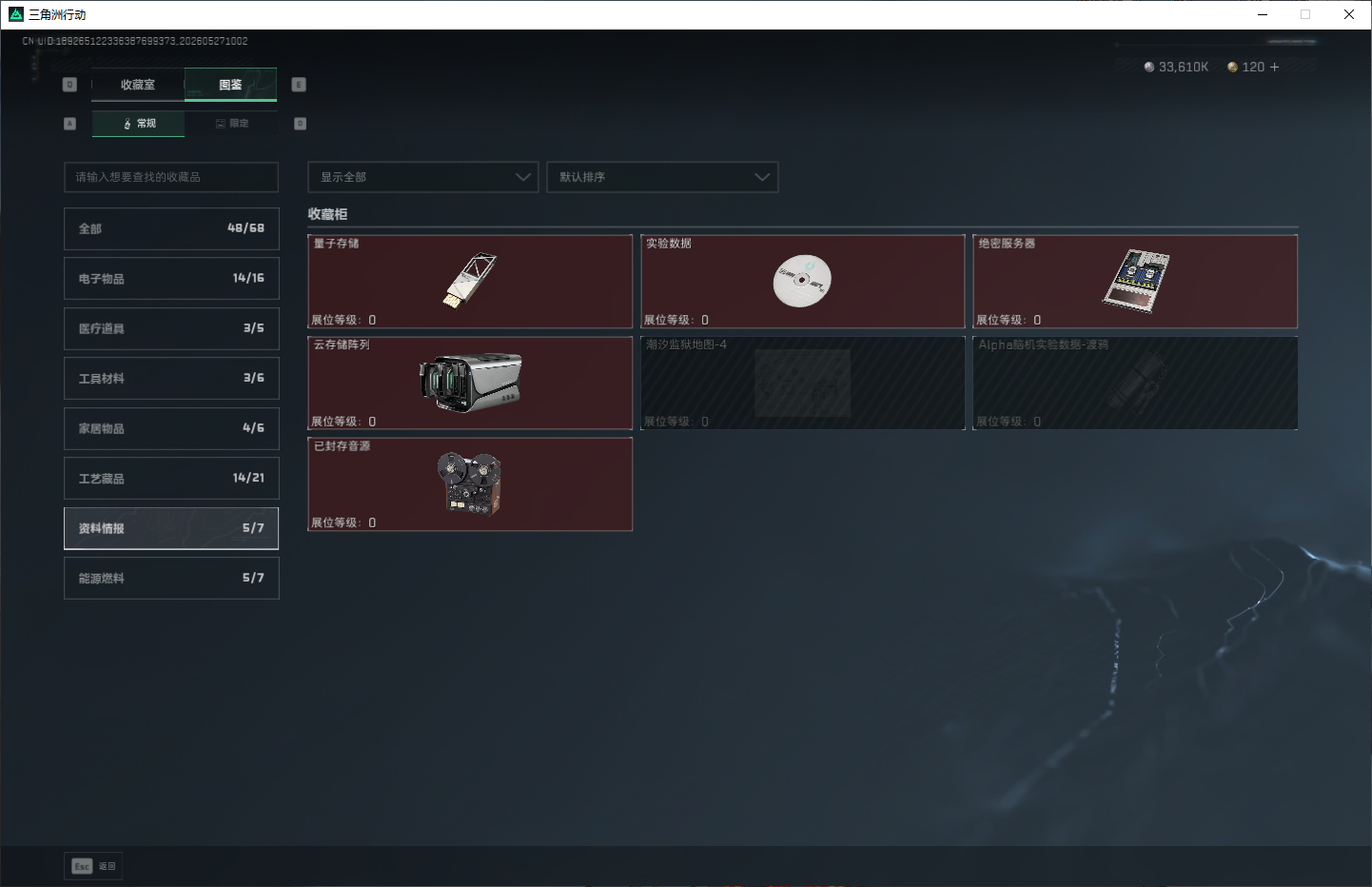Open the locked Alpha脑机实验数据 card
The width and height of the screenshot is (1372, 887).
1135,383
